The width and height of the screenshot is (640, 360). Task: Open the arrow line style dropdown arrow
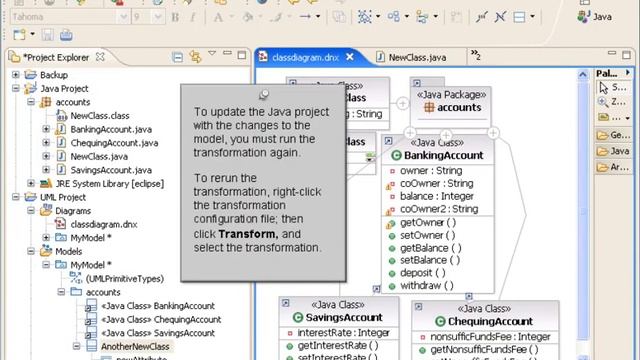[318, 17]
